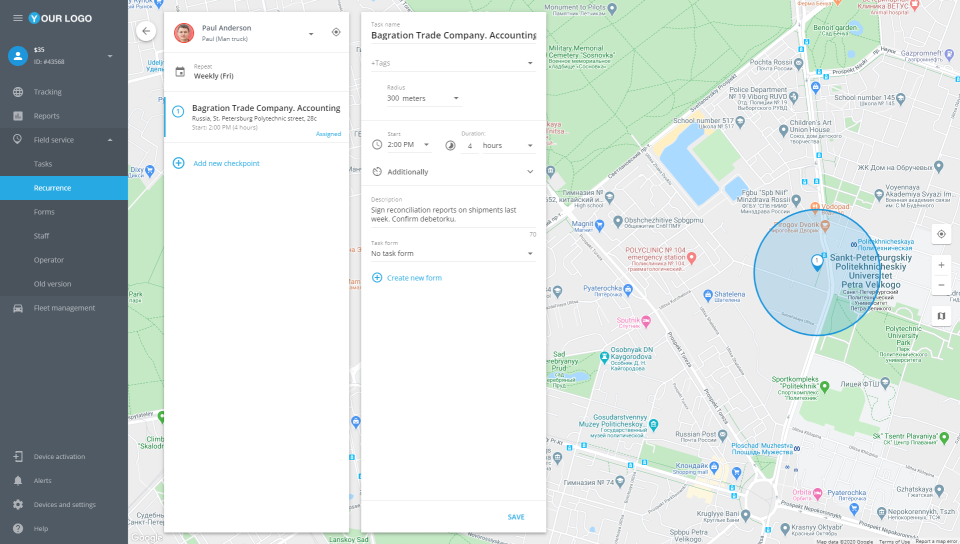Open the Paul Anderson assignee dropdown
960x544 pixels.
[x=311, y=34]
